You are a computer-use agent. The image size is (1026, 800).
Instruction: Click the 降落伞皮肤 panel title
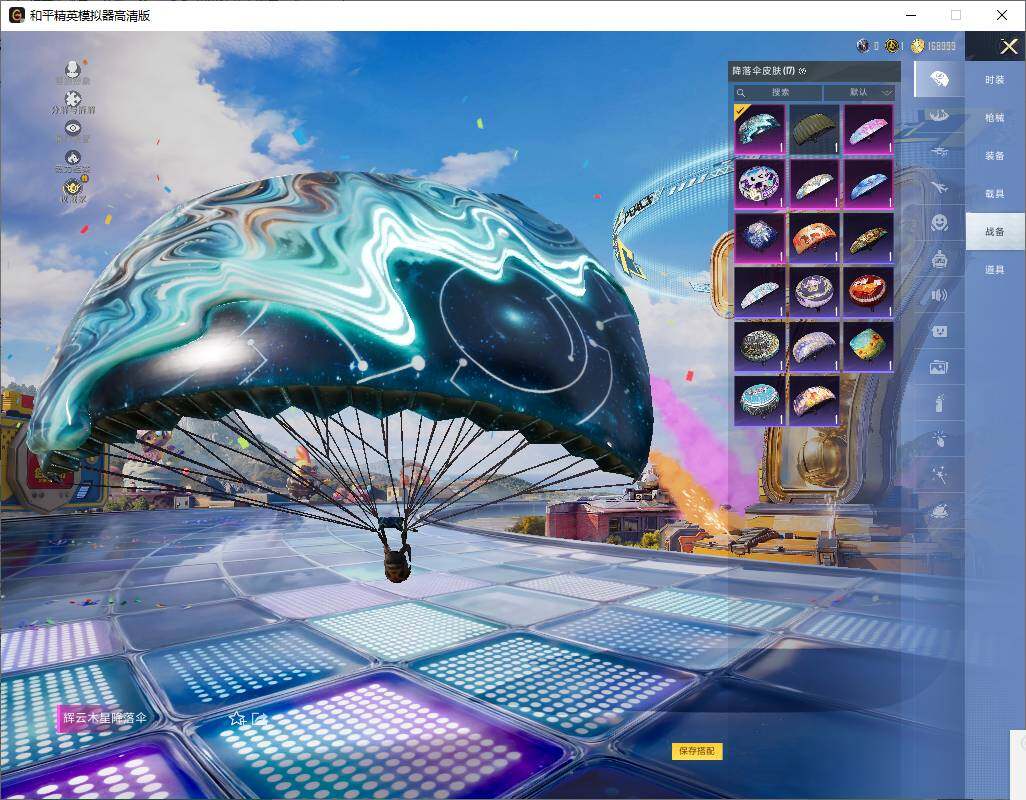coord(763,71)
